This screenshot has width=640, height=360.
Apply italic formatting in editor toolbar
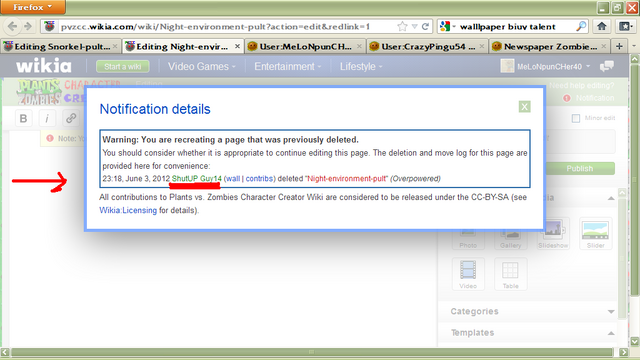coord(47,118)
